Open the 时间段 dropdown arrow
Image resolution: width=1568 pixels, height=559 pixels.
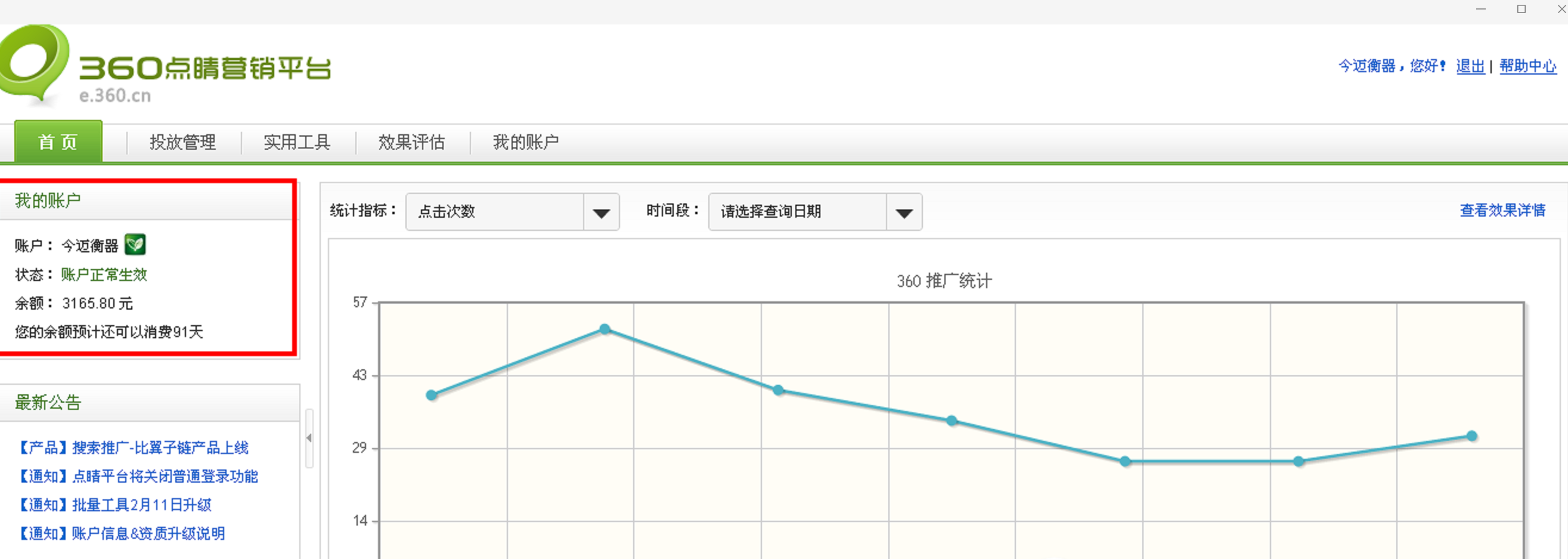904,212
